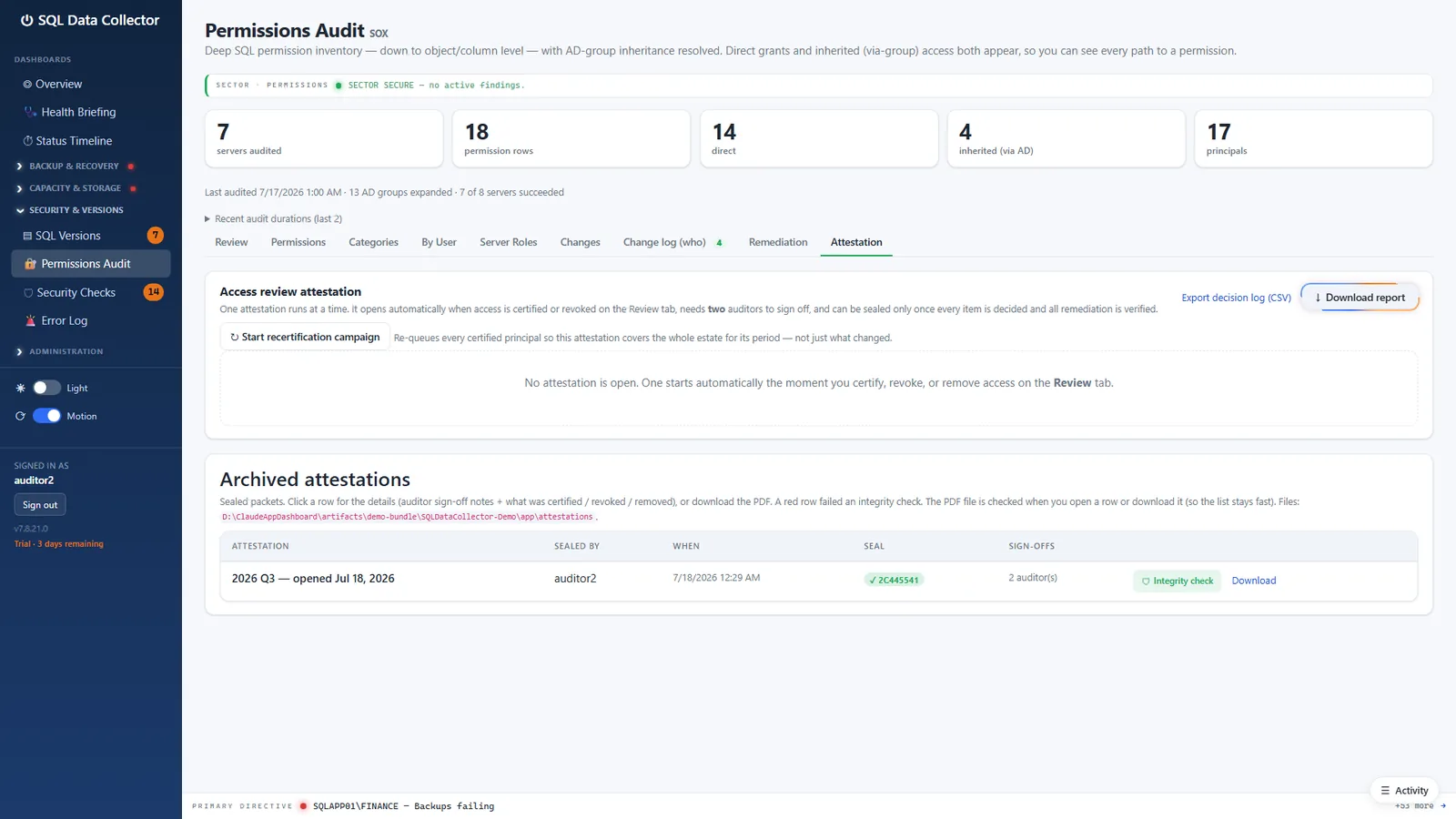Expand the Administration section

click(x=66, y=351)
